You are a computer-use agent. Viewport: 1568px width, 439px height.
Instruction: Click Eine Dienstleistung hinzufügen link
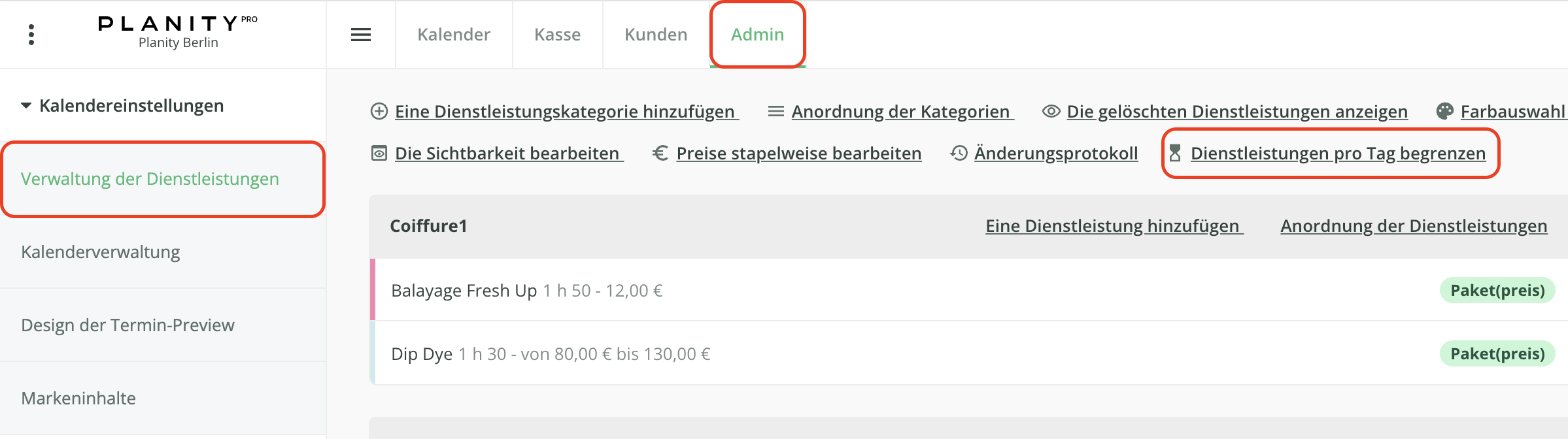point(1114,226)
